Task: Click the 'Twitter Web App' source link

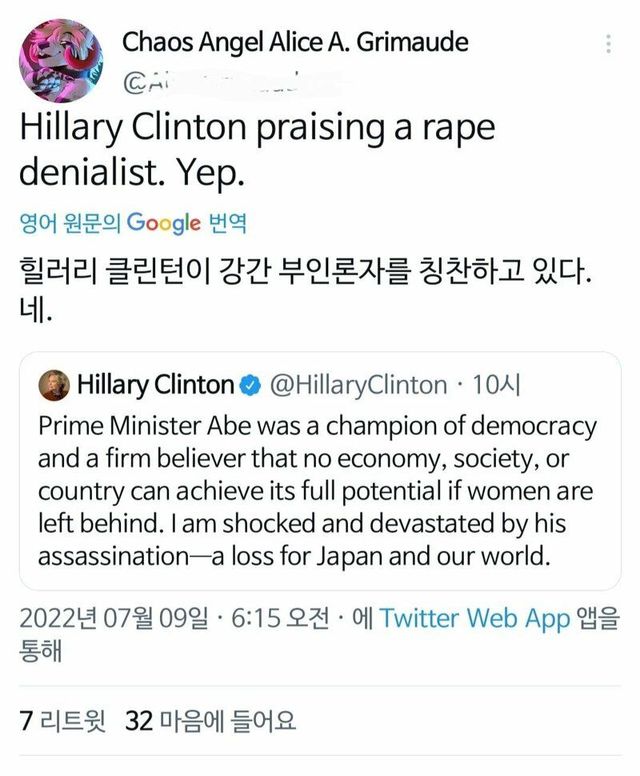Action: 474,619
